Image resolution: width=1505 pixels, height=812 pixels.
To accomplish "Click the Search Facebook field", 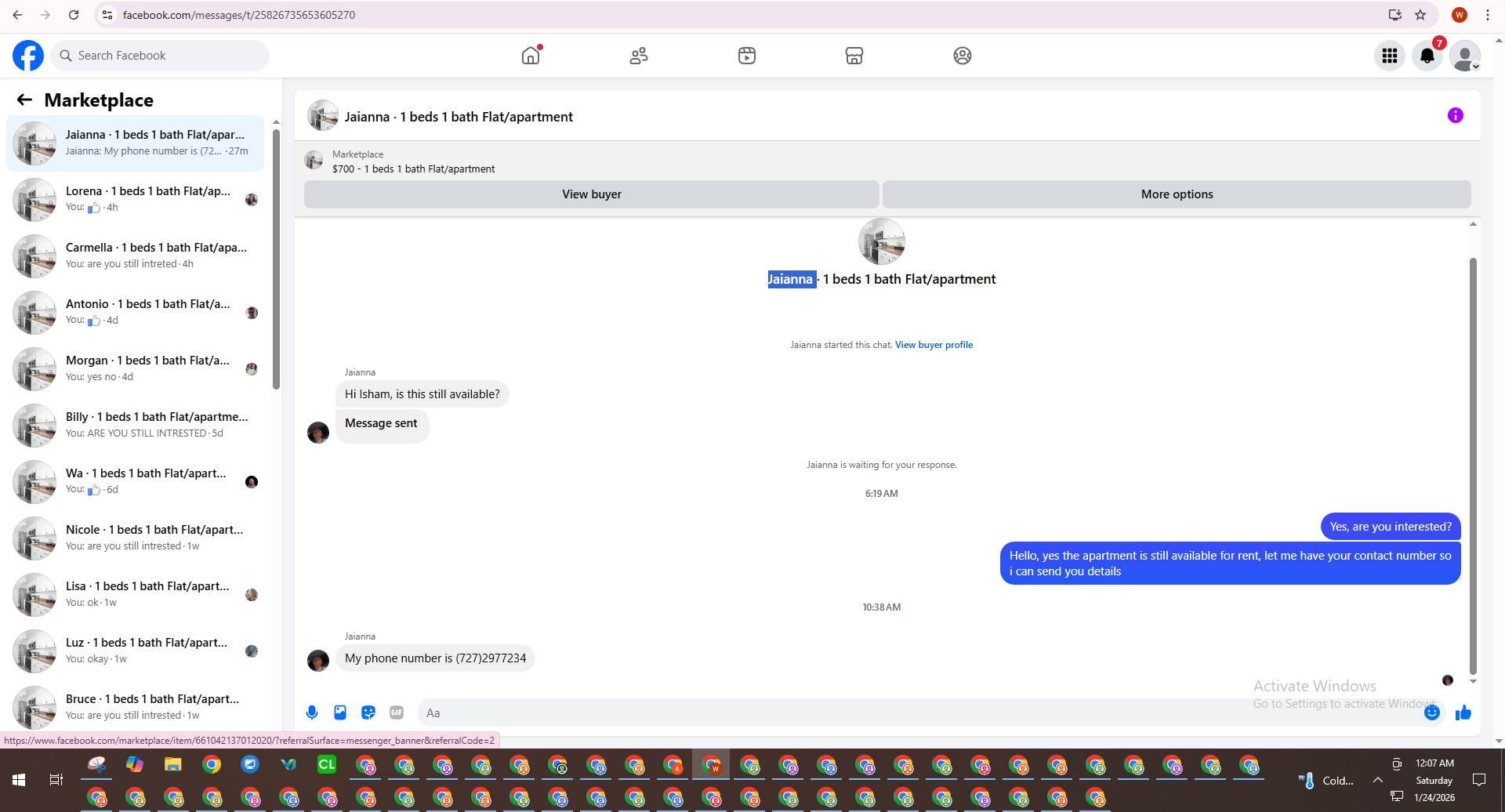I will point(161,56).
